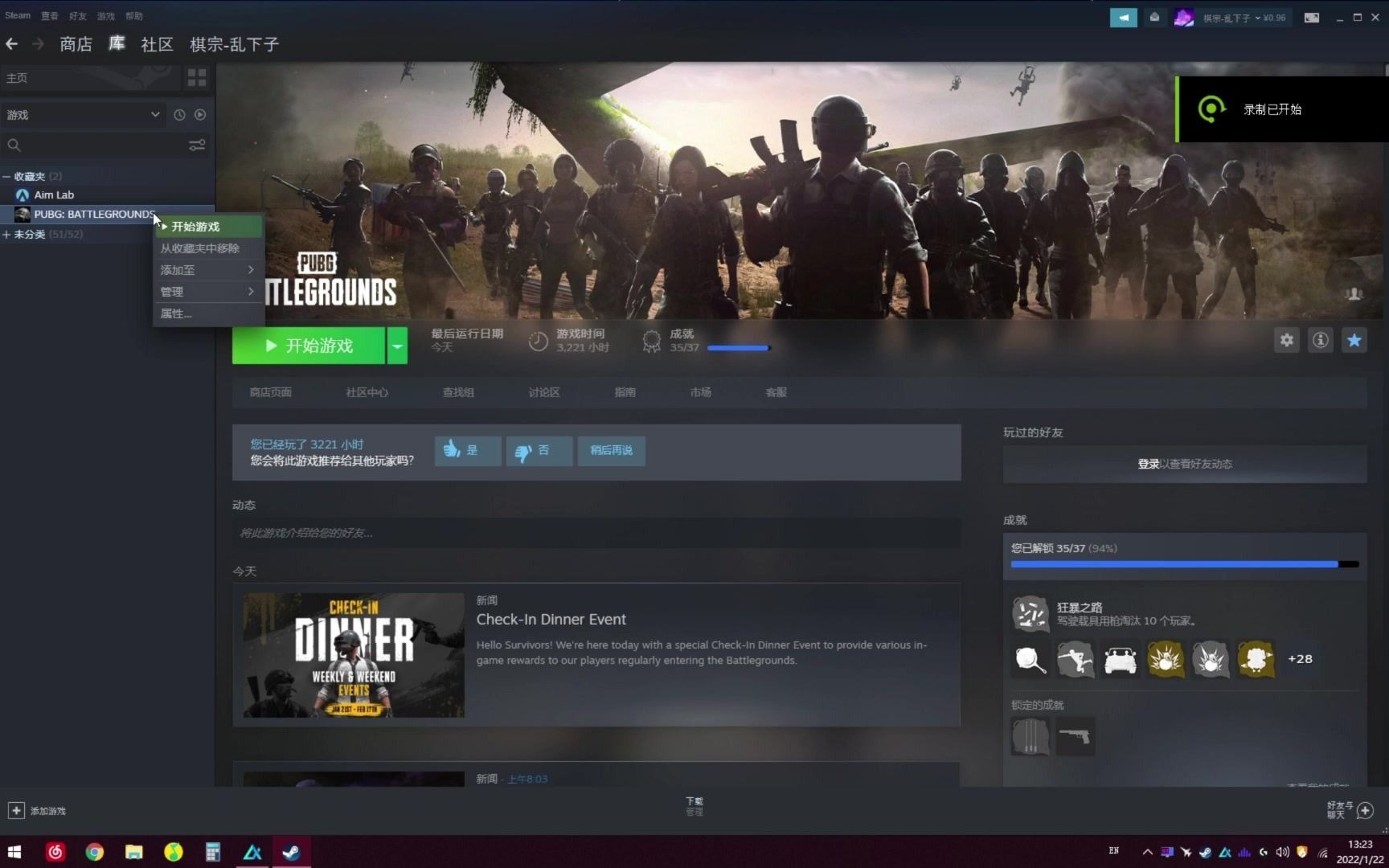Viewport: 1389px width, 868px height.
Task: Click the locked vest achievement icon
Action: (1030, 736)
